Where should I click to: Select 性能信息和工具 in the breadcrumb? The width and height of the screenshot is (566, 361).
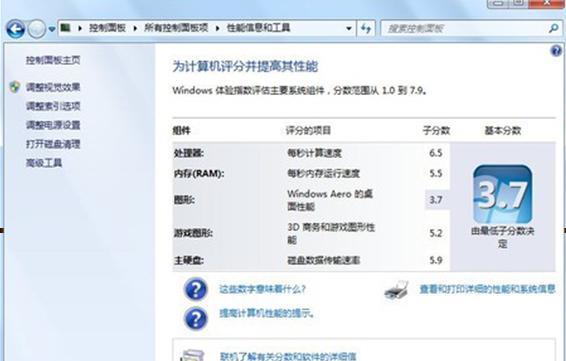[x=258, y=28]
